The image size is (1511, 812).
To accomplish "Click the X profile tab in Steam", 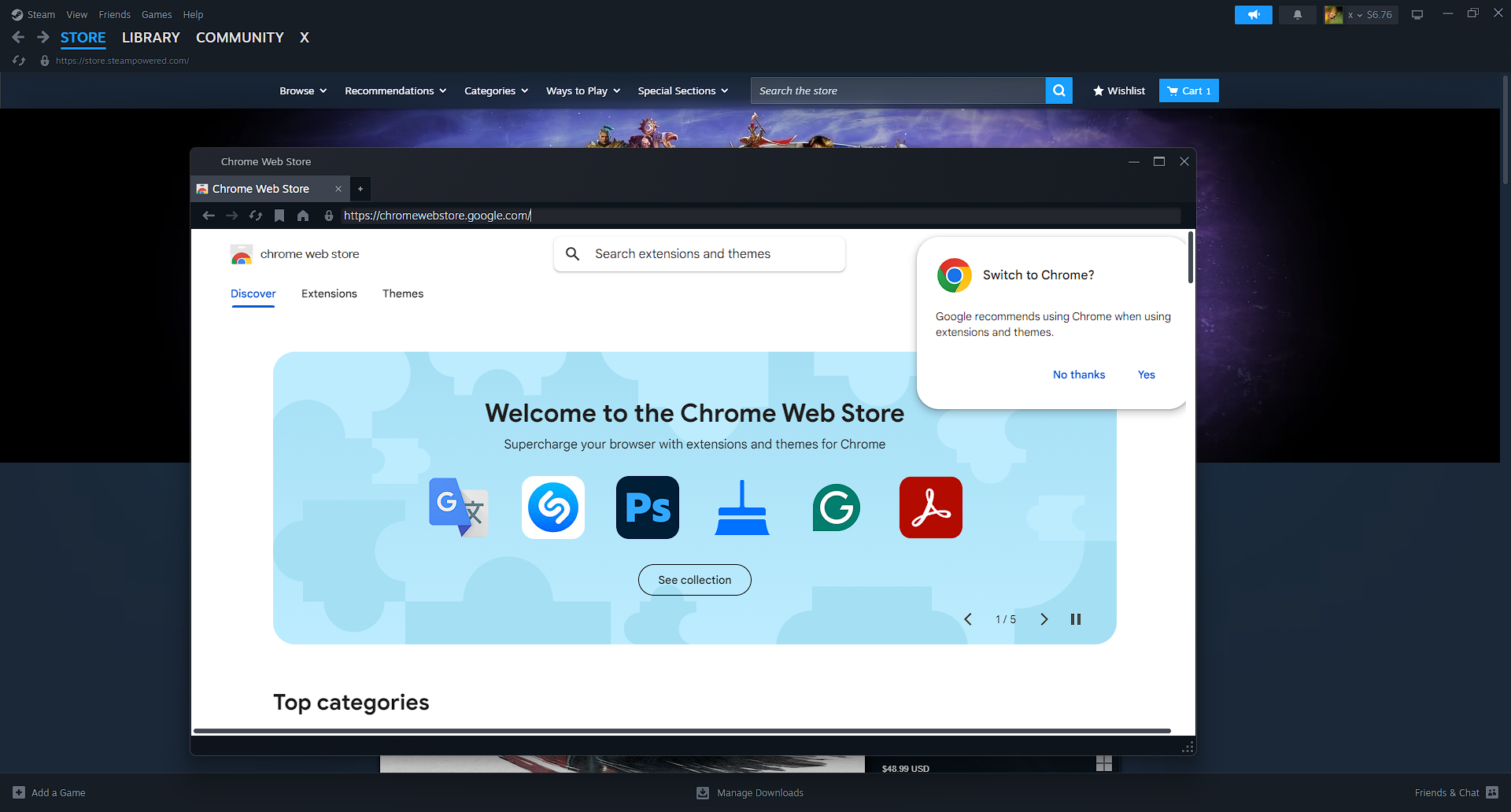I will click(x=305, y=37).
